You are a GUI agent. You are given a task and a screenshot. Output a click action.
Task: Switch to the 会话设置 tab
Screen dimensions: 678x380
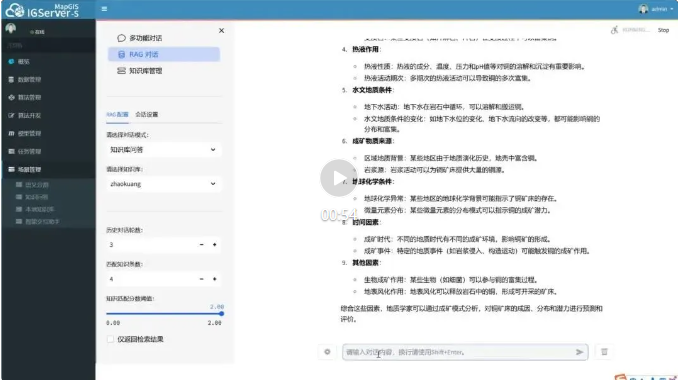point(147,115)
